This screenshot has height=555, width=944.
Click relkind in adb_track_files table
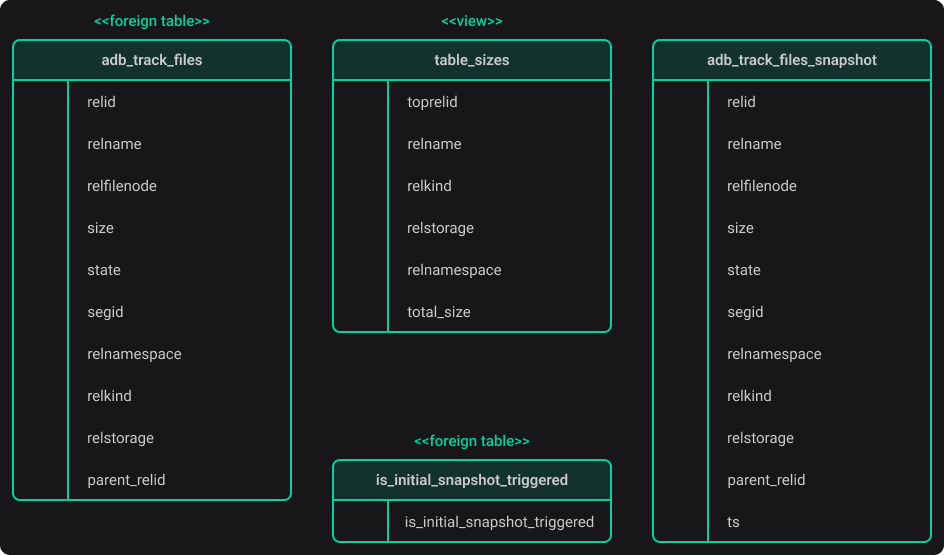tap(109, 396)
